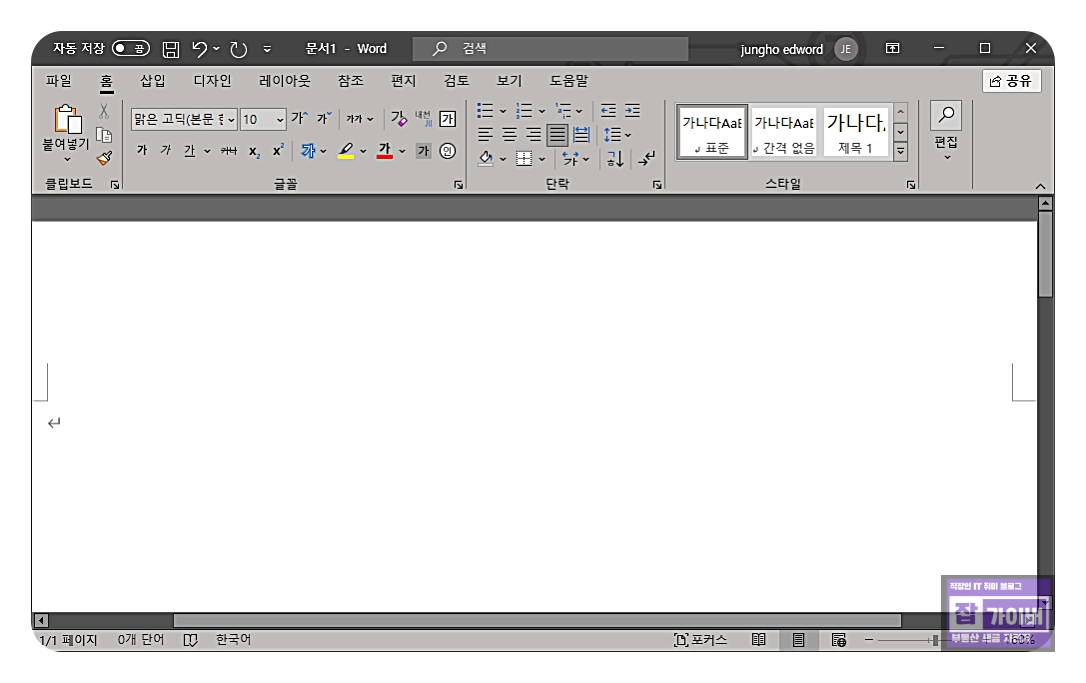Open the 편집 editing button
Viewport: 1086px width, 683px height.
(x=946, y=132)
